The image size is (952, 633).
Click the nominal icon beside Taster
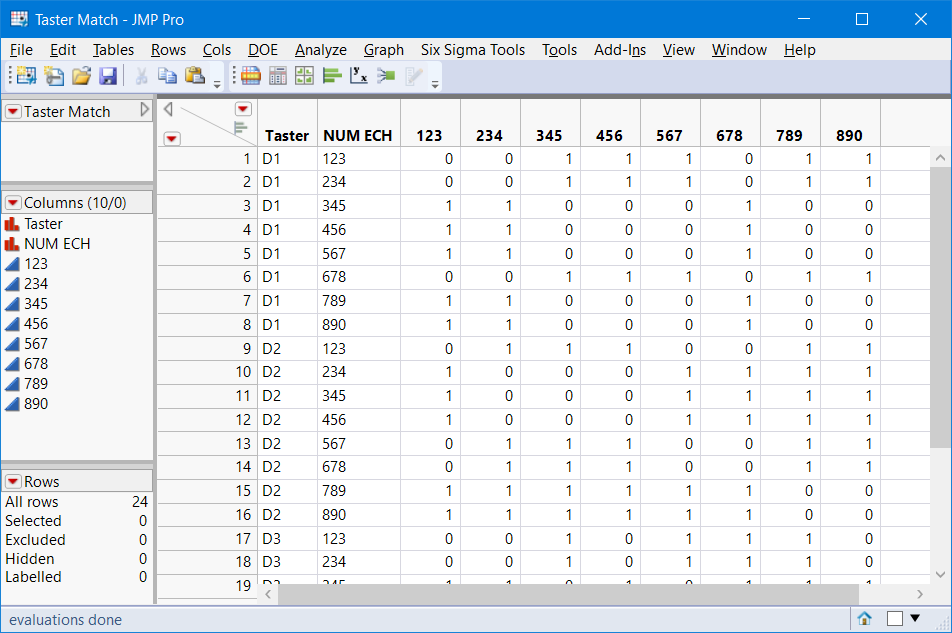pyautogui.click(x=12, y=224)
